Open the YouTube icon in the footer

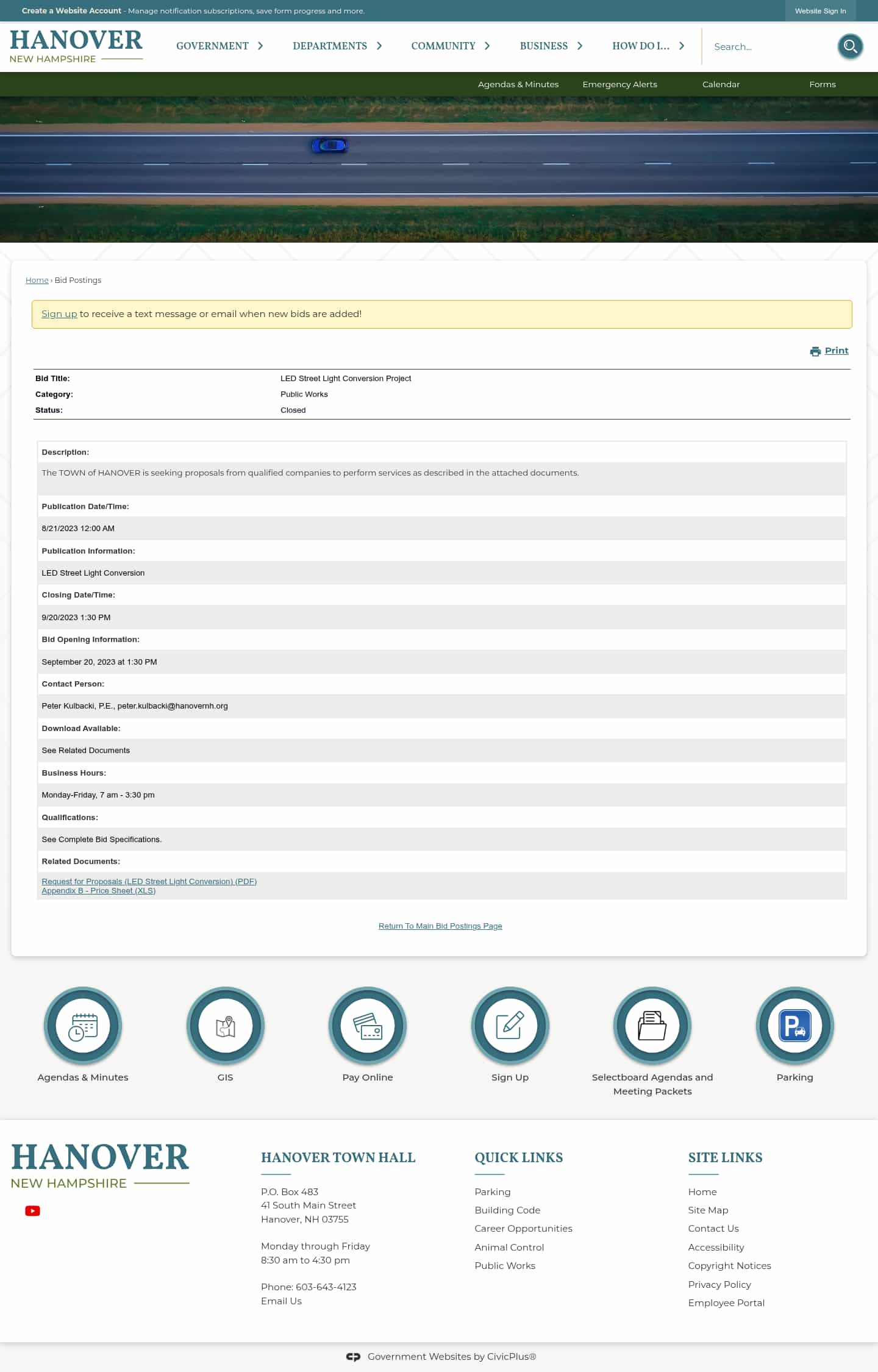coord(32,1210)
